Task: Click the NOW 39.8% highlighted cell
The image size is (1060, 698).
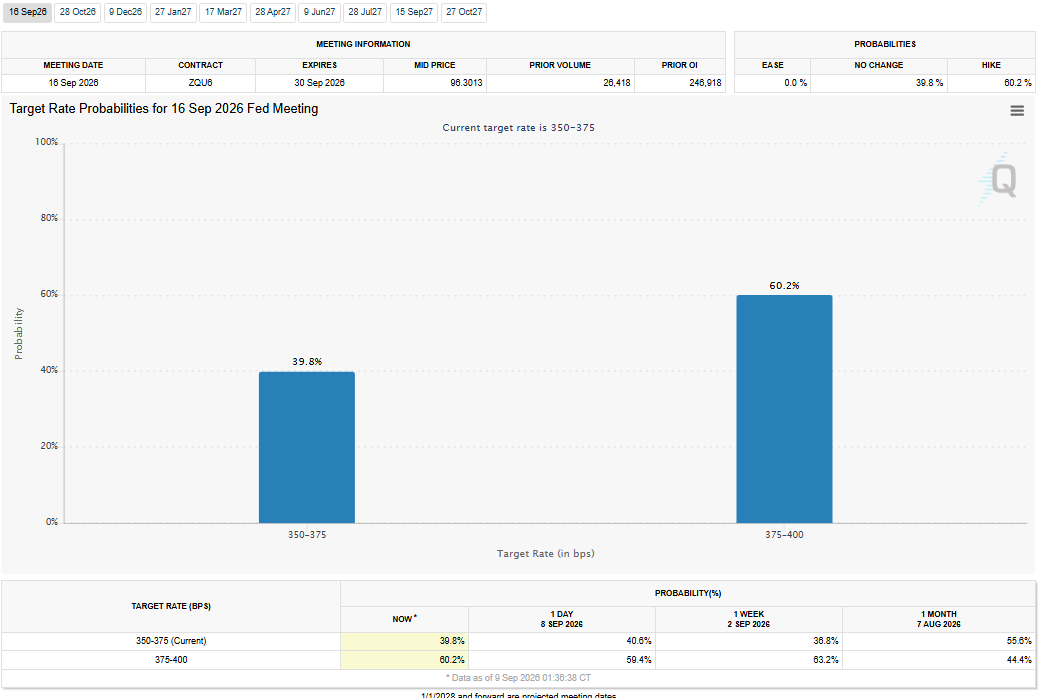Action: point(404,641)
